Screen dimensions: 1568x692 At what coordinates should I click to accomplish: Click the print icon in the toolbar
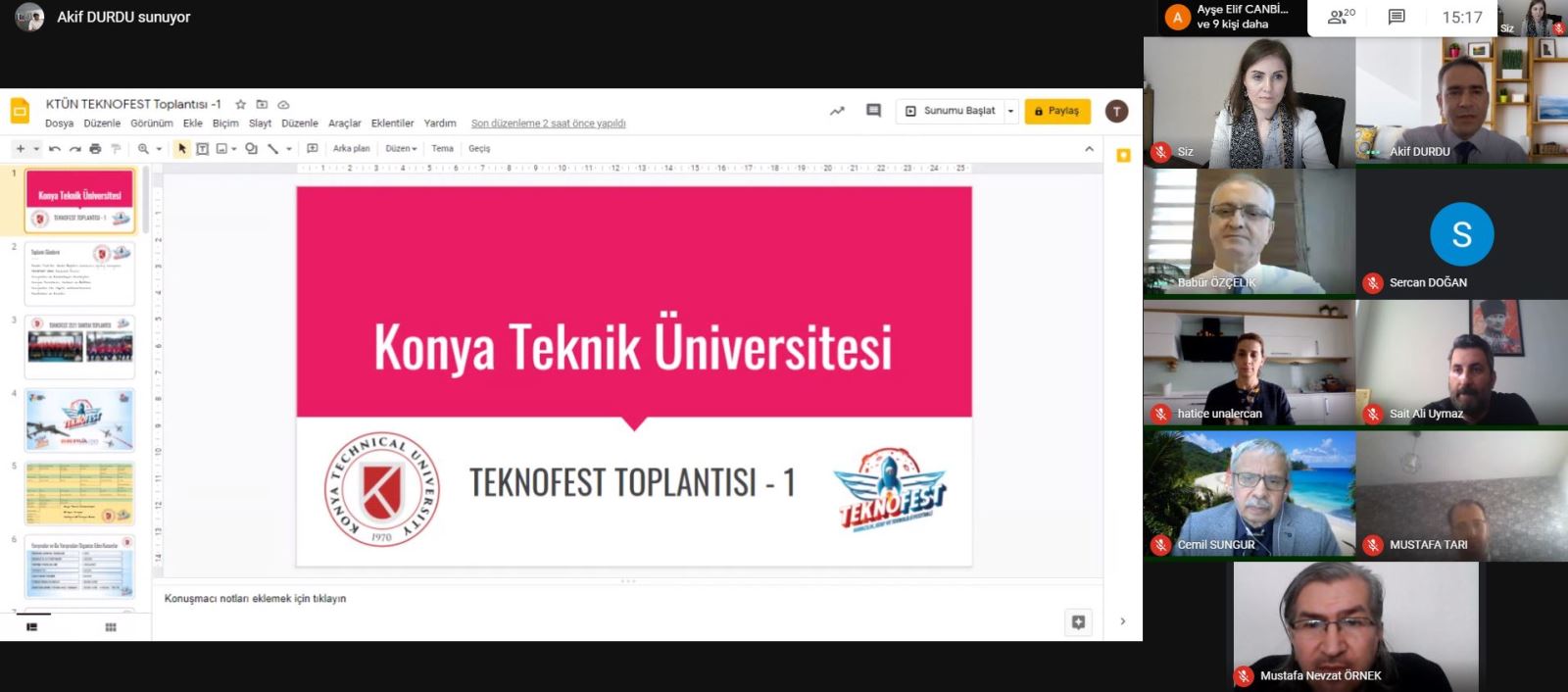(95, 149)
